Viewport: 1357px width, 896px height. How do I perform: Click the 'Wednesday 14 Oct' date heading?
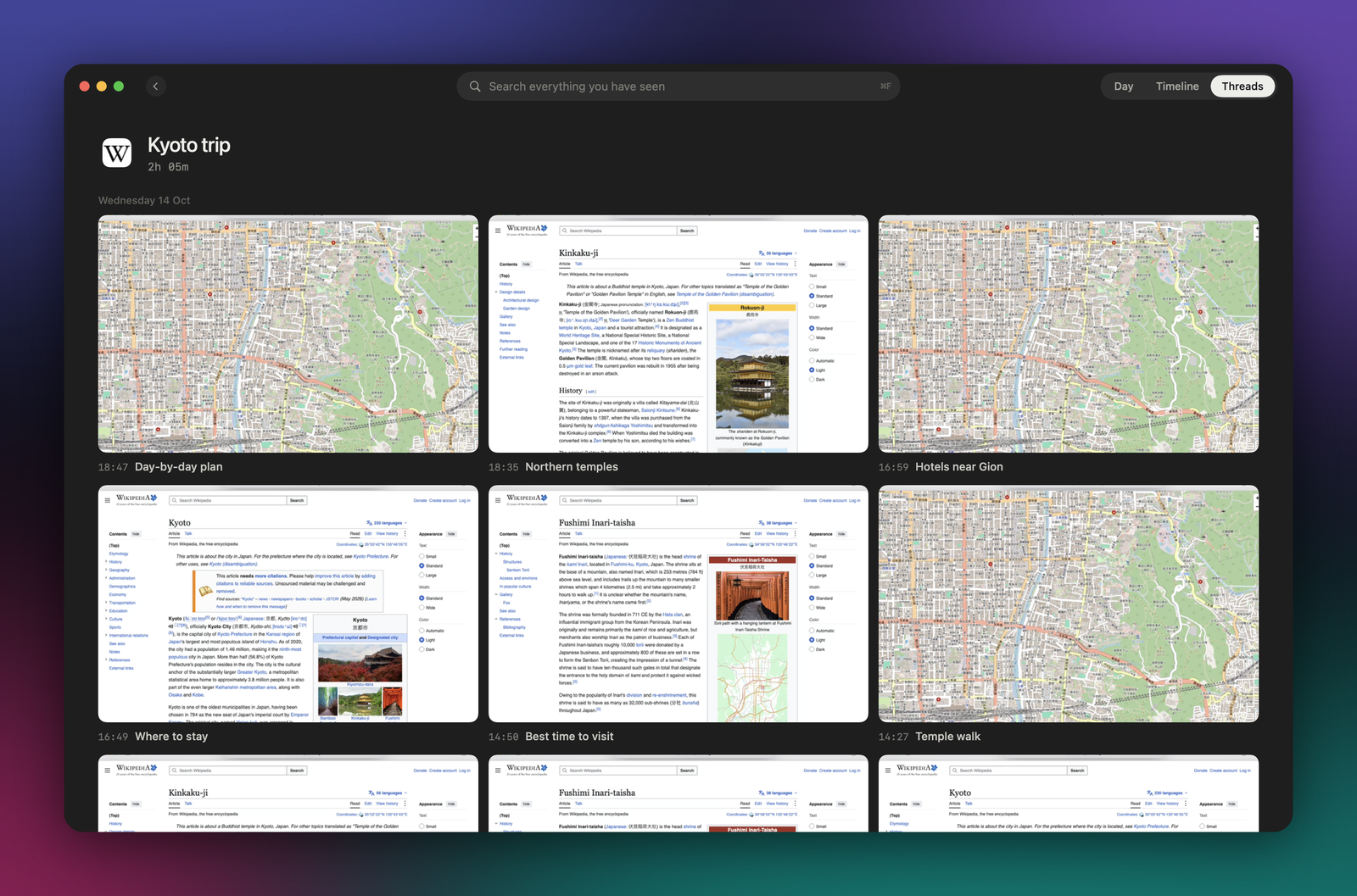pyautogui.click(x=144, y=201)
